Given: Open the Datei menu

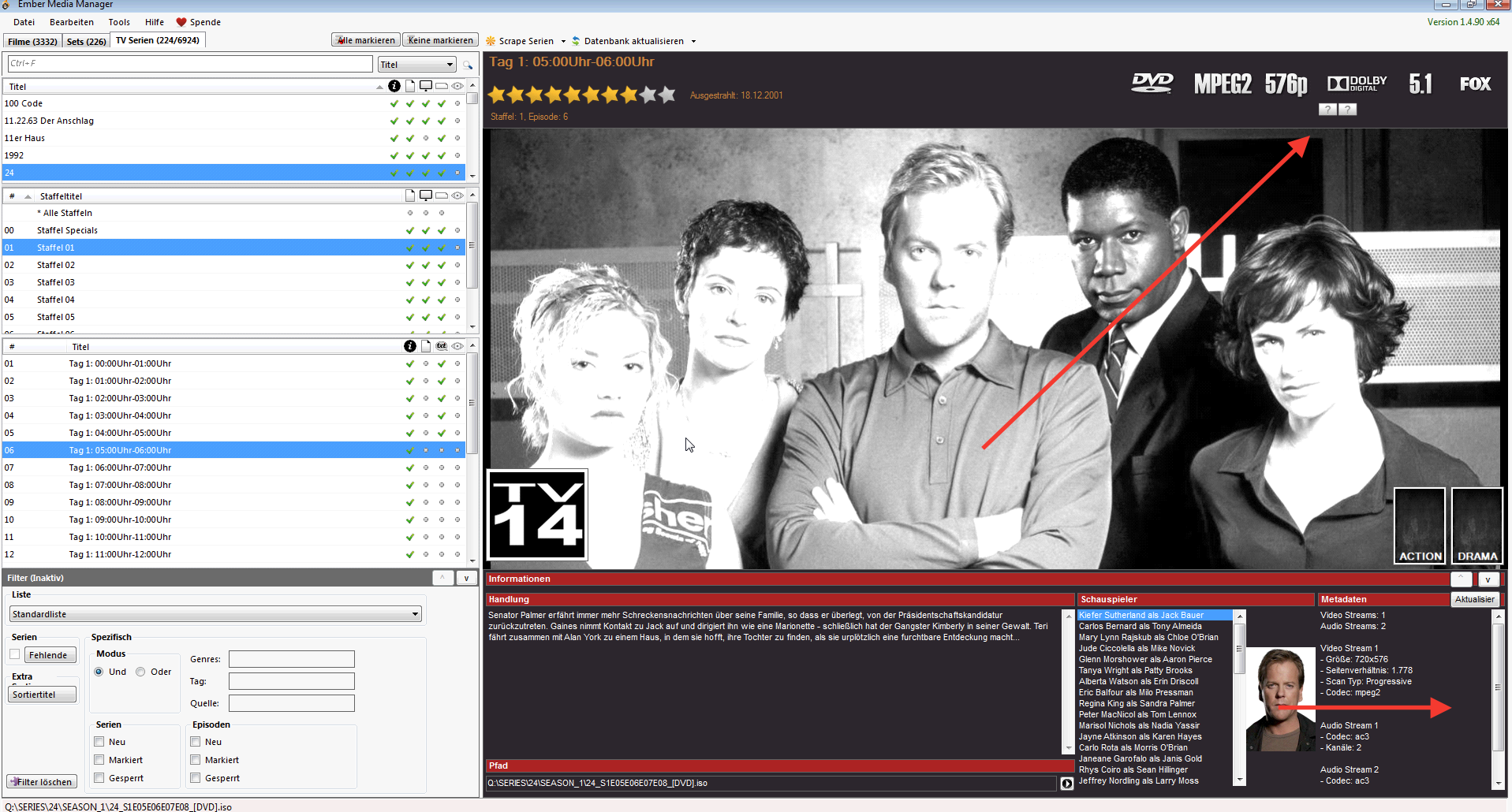Looking at the screenshot, I should (24, 22).
